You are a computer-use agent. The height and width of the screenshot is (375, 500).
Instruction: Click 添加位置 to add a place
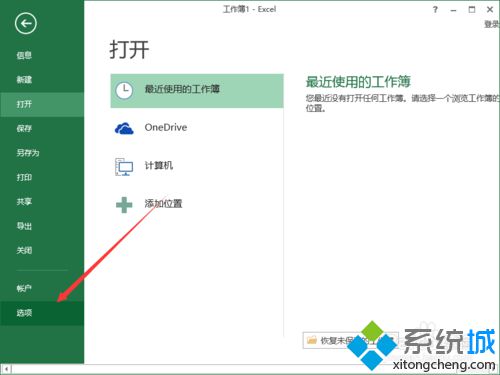[x=197, y=205]
